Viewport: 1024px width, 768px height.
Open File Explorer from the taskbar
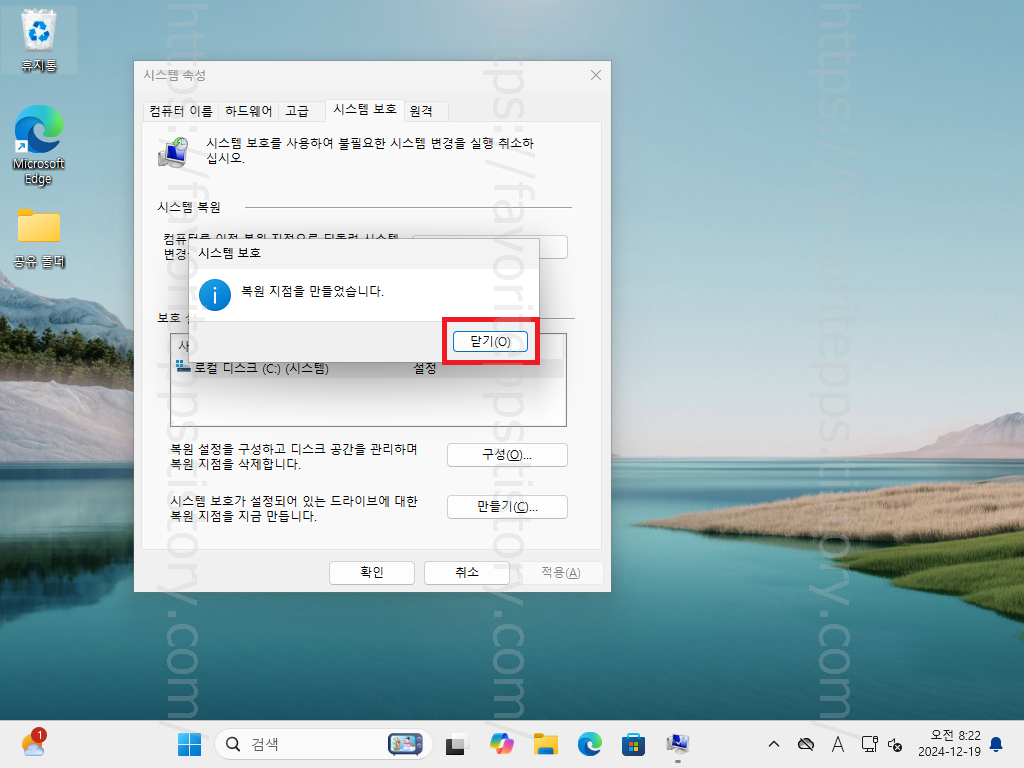545,744
